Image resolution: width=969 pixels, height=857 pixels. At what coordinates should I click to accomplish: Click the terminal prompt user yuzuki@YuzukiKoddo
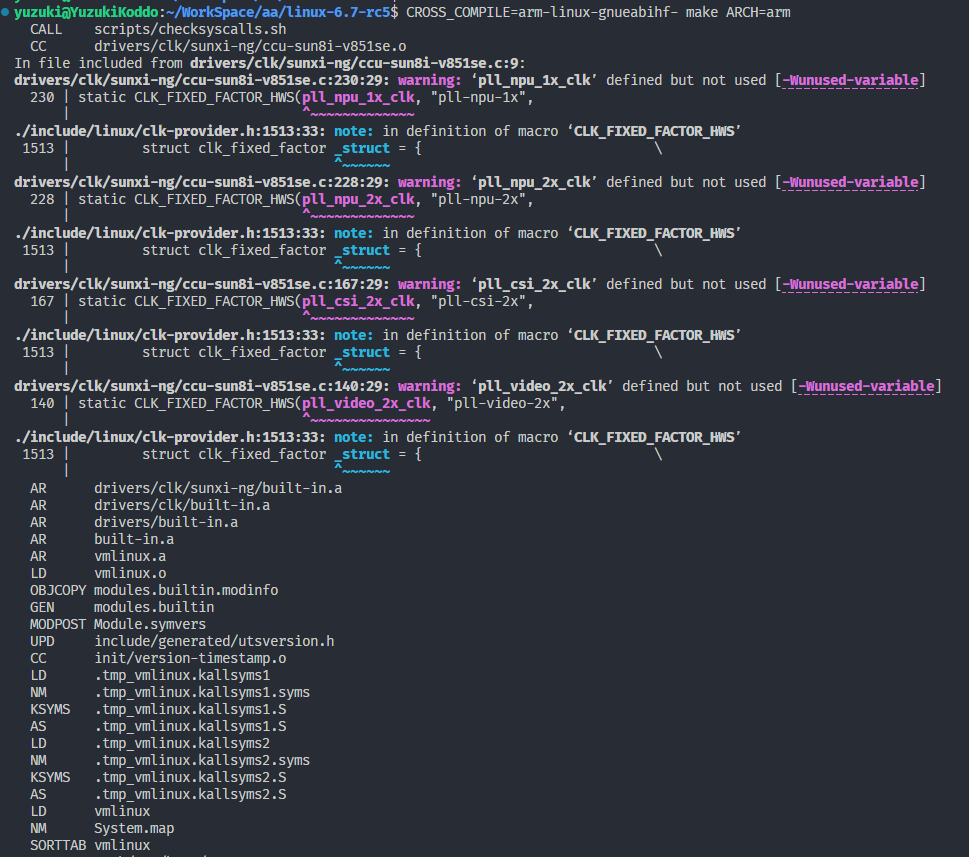pos(76,12)
